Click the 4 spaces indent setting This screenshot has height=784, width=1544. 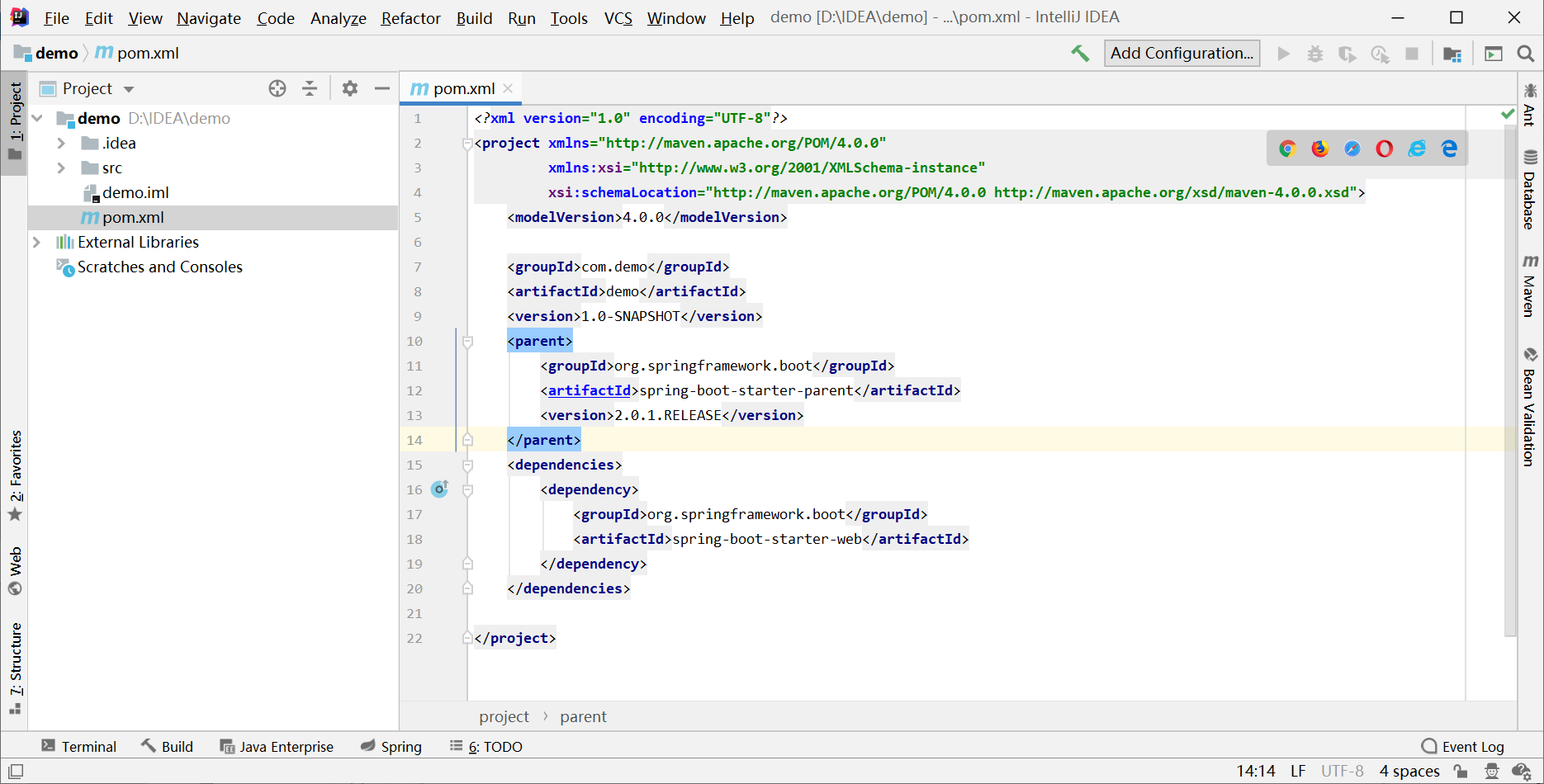[x=1409, y=771]
